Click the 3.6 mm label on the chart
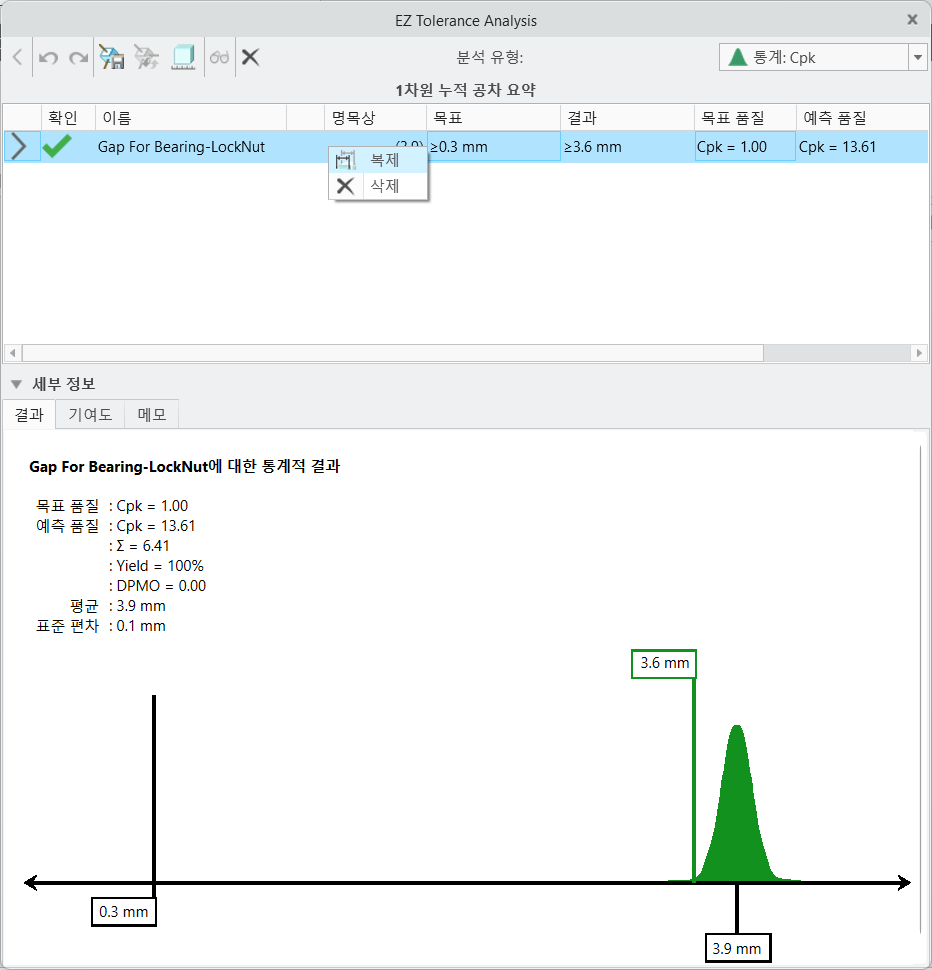The width and height of the screenshot is (932, 970). coord(664,663)
